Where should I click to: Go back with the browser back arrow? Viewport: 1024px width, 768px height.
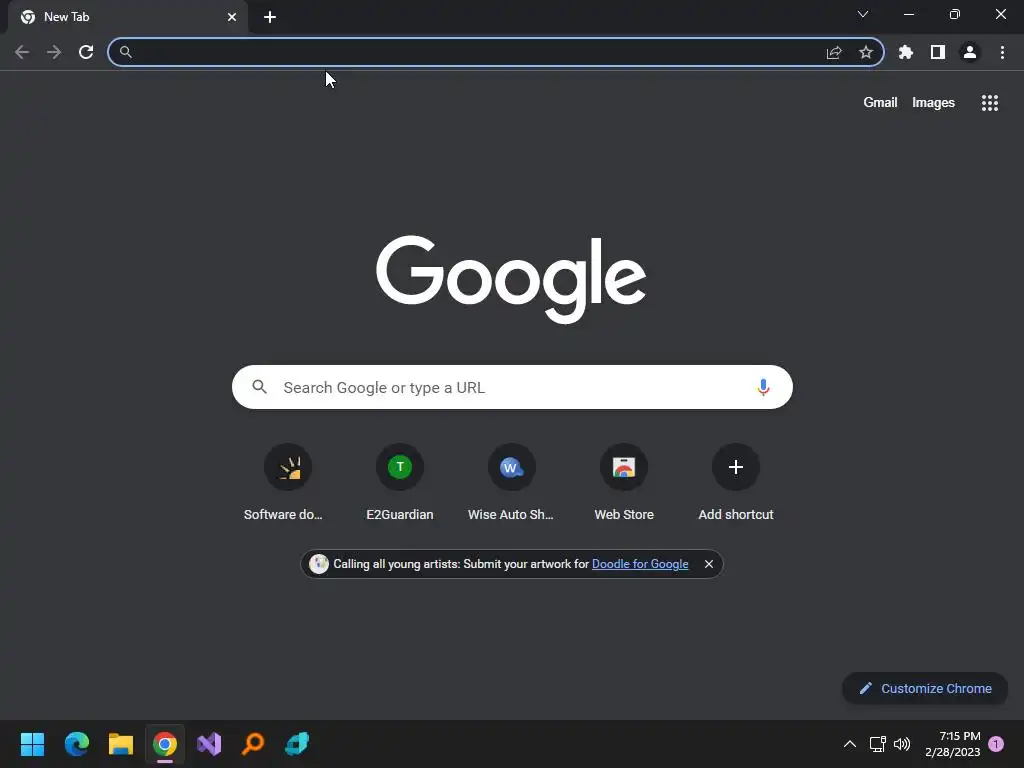click(22, 52)
